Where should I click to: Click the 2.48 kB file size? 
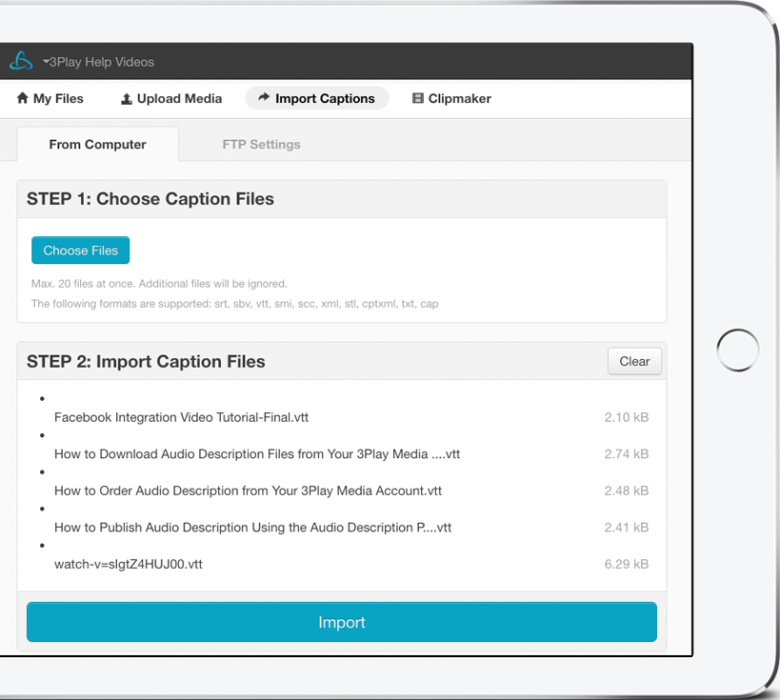point(626,491)
